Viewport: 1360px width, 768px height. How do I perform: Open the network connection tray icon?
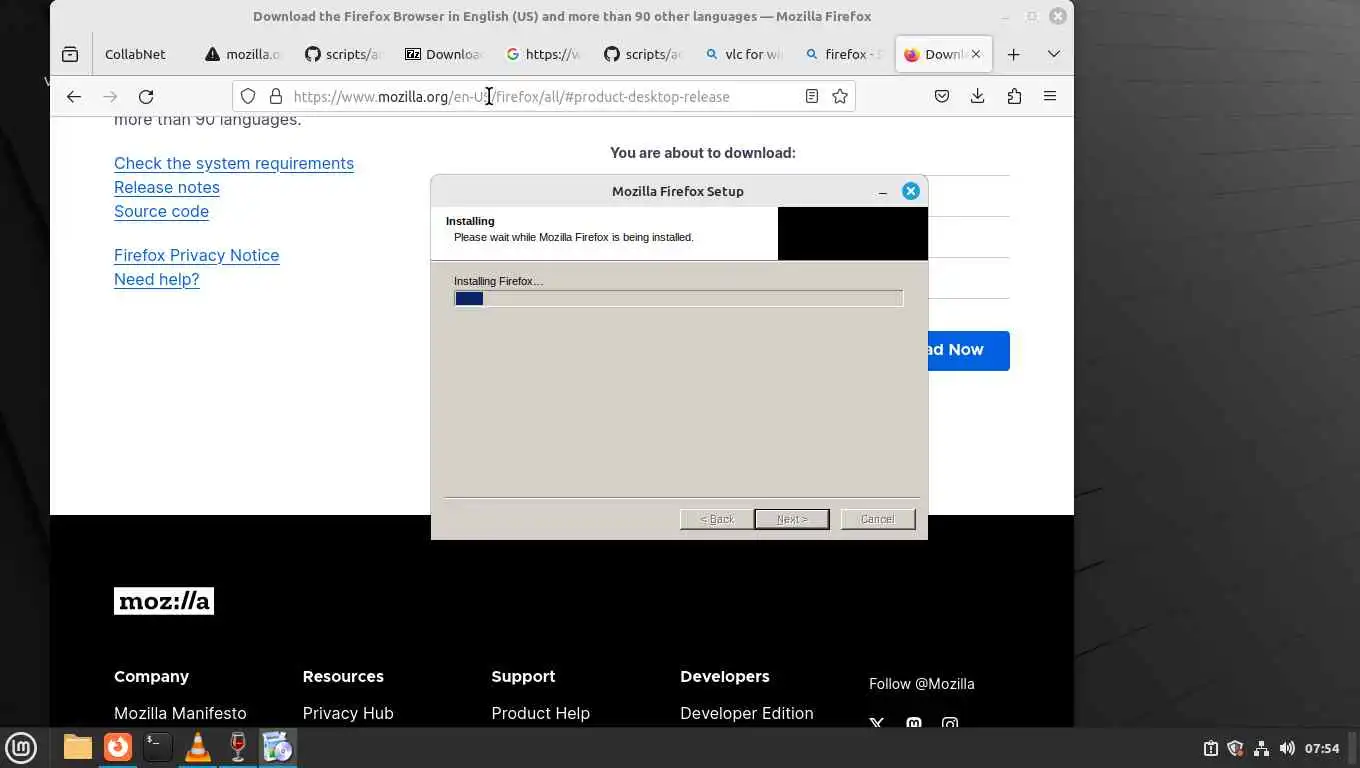click(x=1261, y=748)
